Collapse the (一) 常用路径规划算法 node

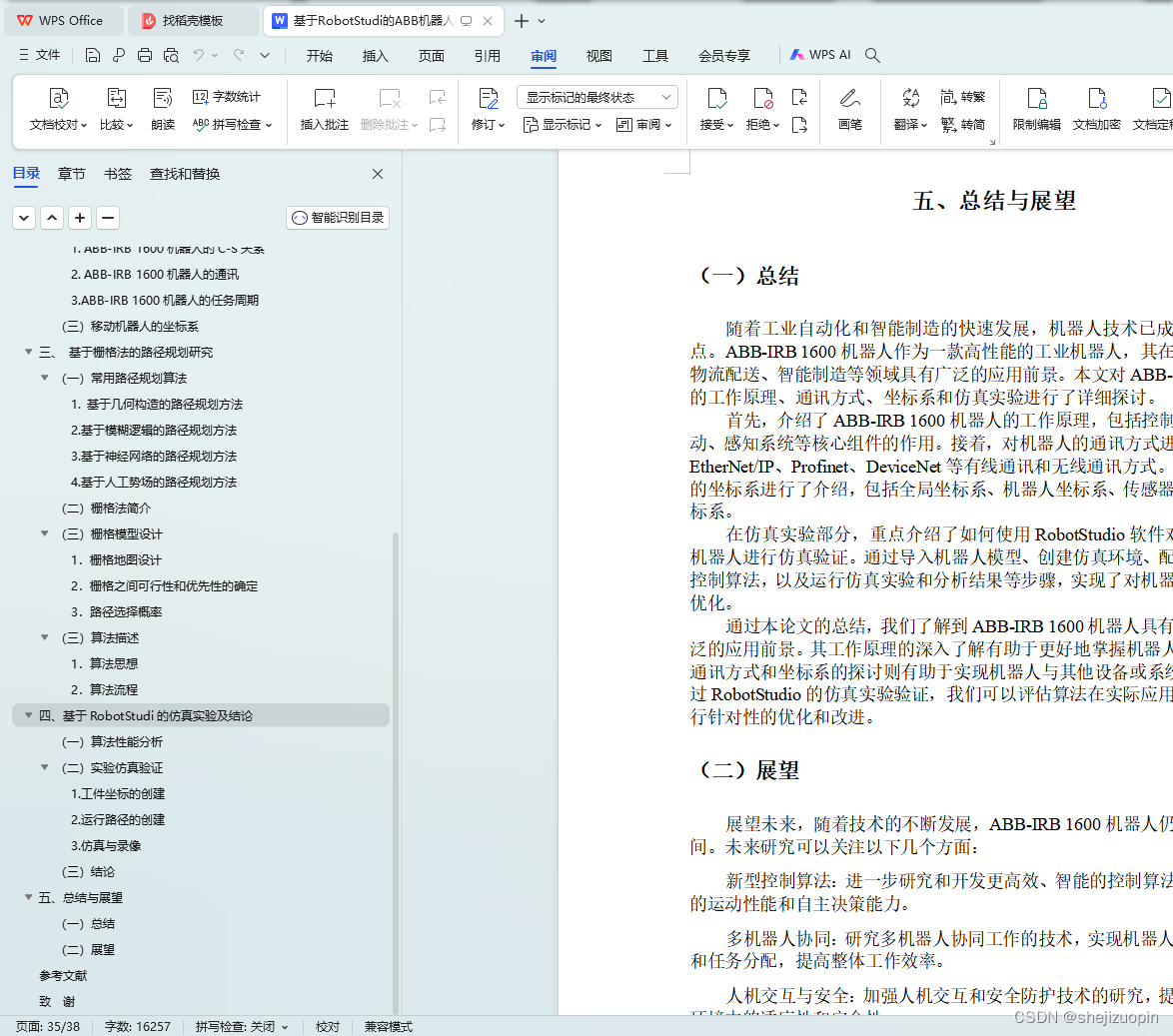point(45,378)
